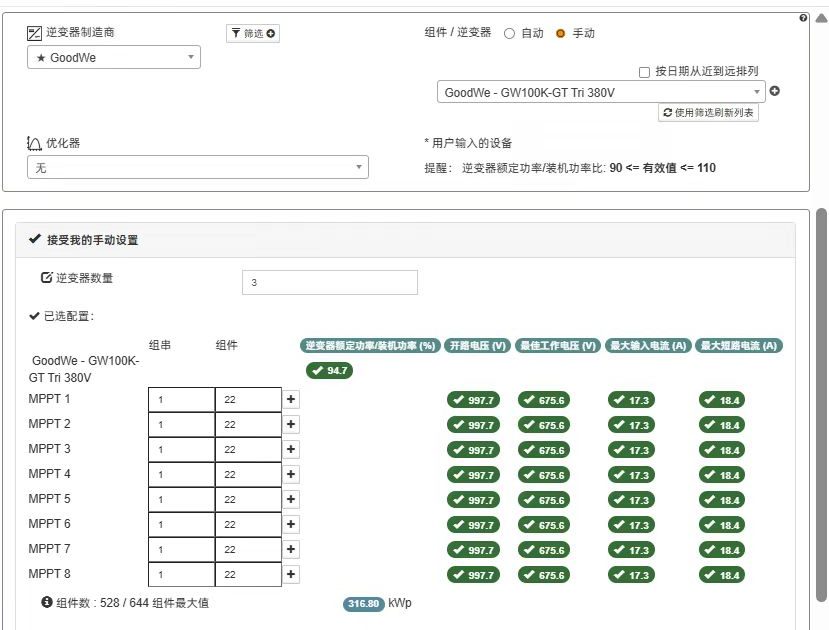This screenshot has width=829, height=630.
Task: Click the 最大输入电流 (A) column header
Action: pyautogui.click(x=648, y=346)
